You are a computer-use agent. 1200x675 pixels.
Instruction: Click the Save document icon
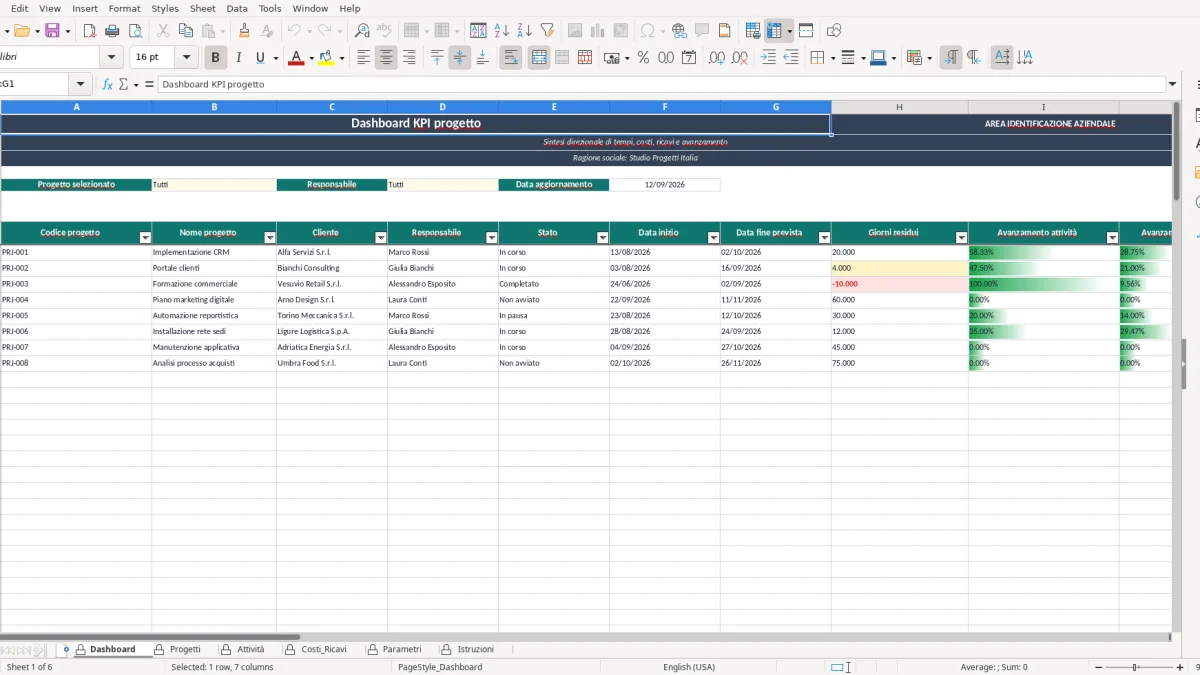point(53,31)
